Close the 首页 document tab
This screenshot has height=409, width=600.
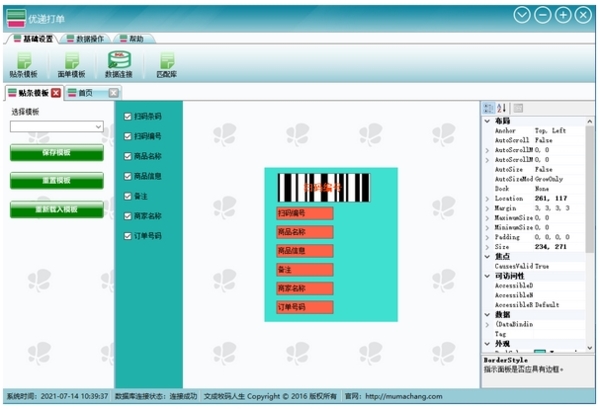[x=114, y=93]
